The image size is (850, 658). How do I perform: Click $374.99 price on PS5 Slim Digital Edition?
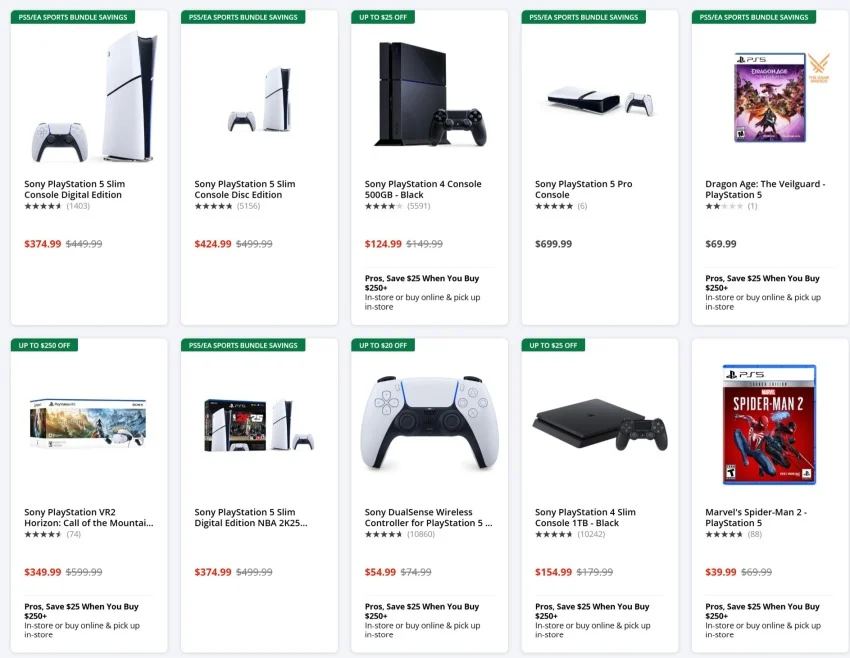coord(43,244)
